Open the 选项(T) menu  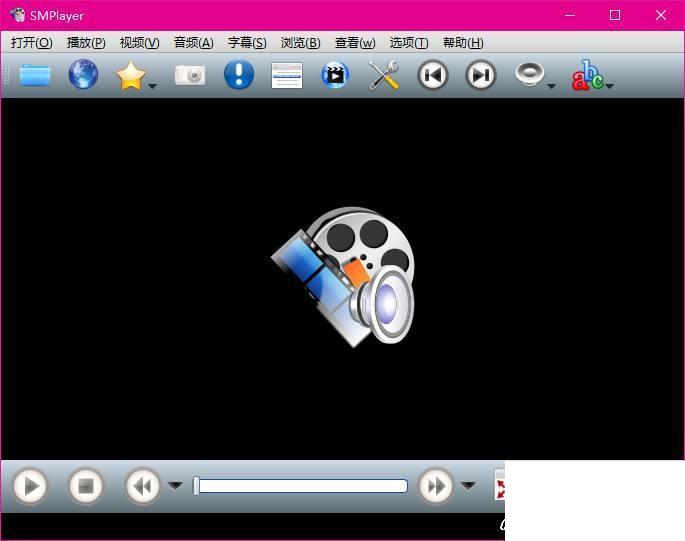409,42
